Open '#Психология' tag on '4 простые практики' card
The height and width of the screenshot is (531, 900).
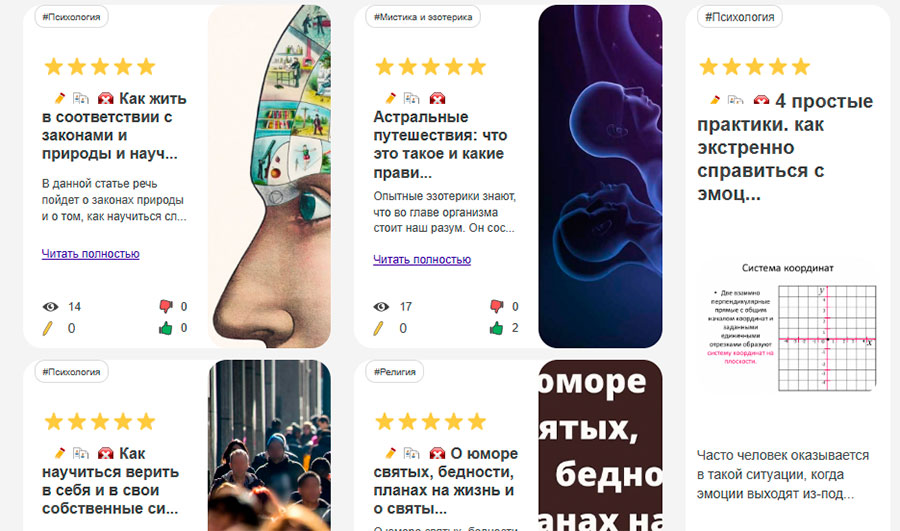point(739,17)
